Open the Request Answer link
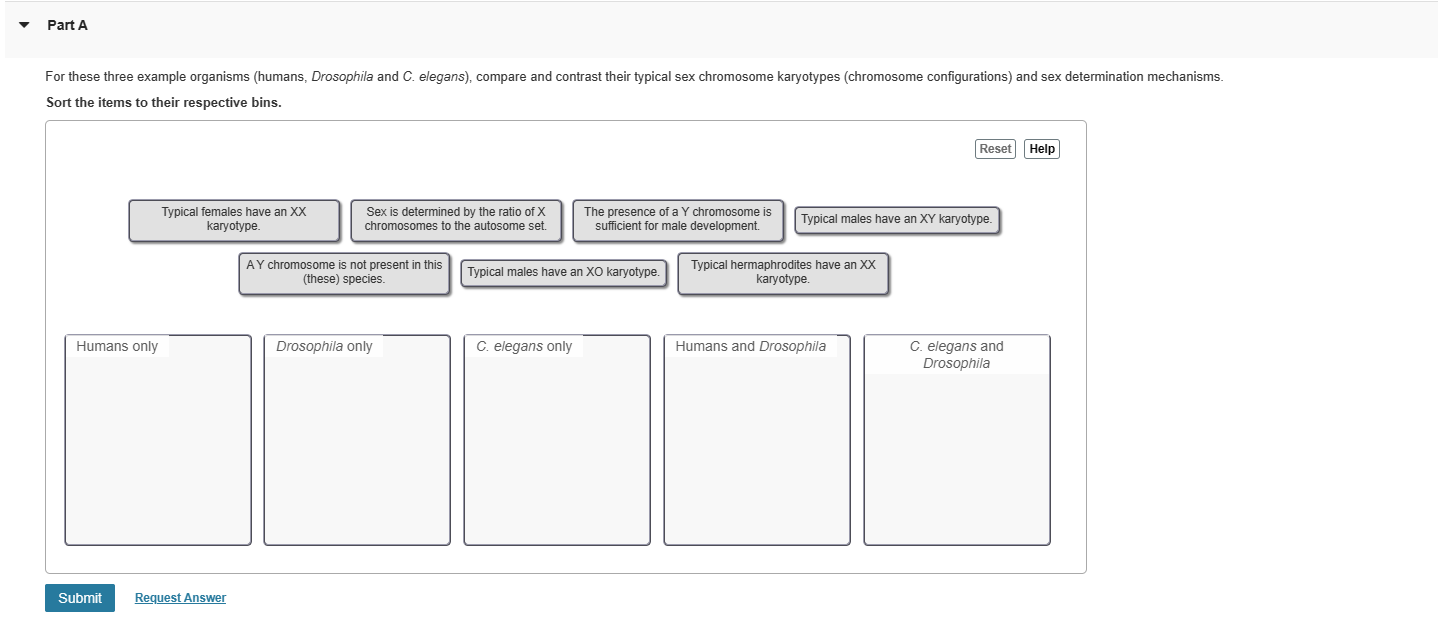 [179, 597]
